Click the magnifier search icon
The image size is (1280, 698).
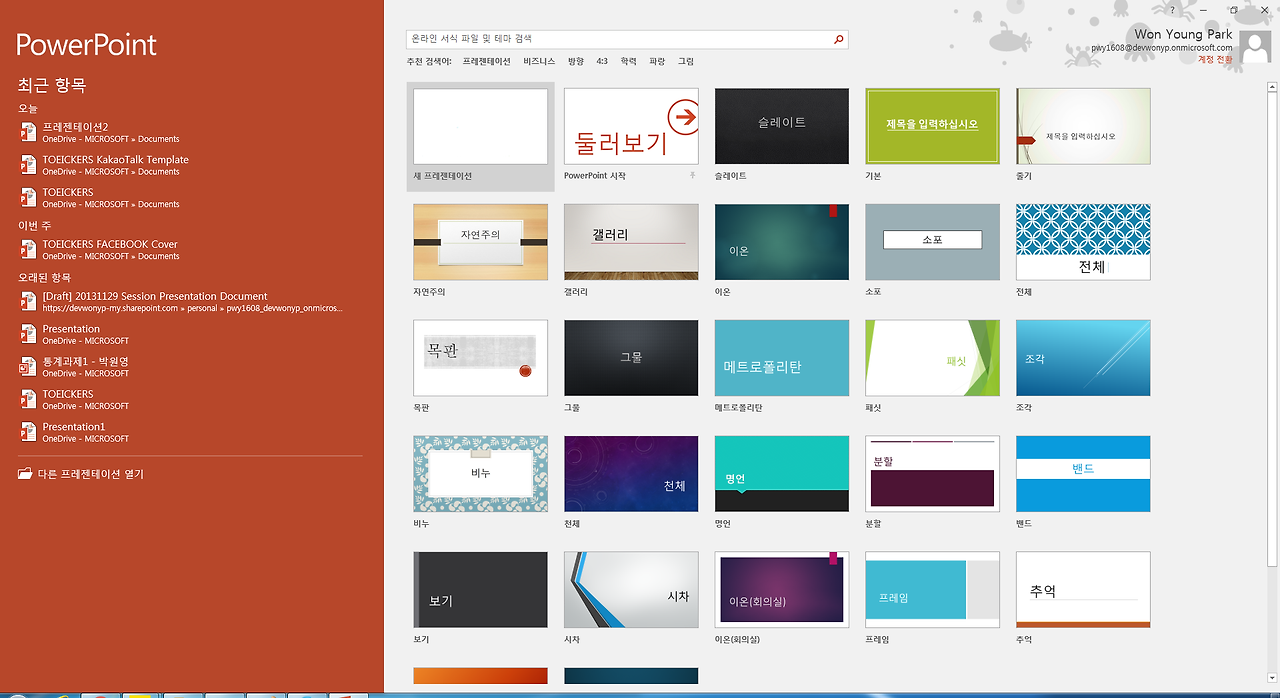pos(838,39)
